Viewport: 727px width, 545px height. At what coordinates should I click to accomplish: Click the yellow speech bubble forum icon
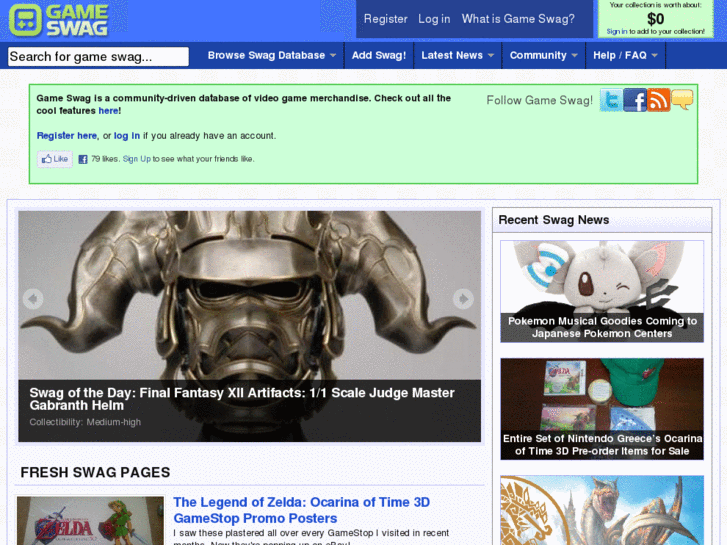[x=682, y=99]
